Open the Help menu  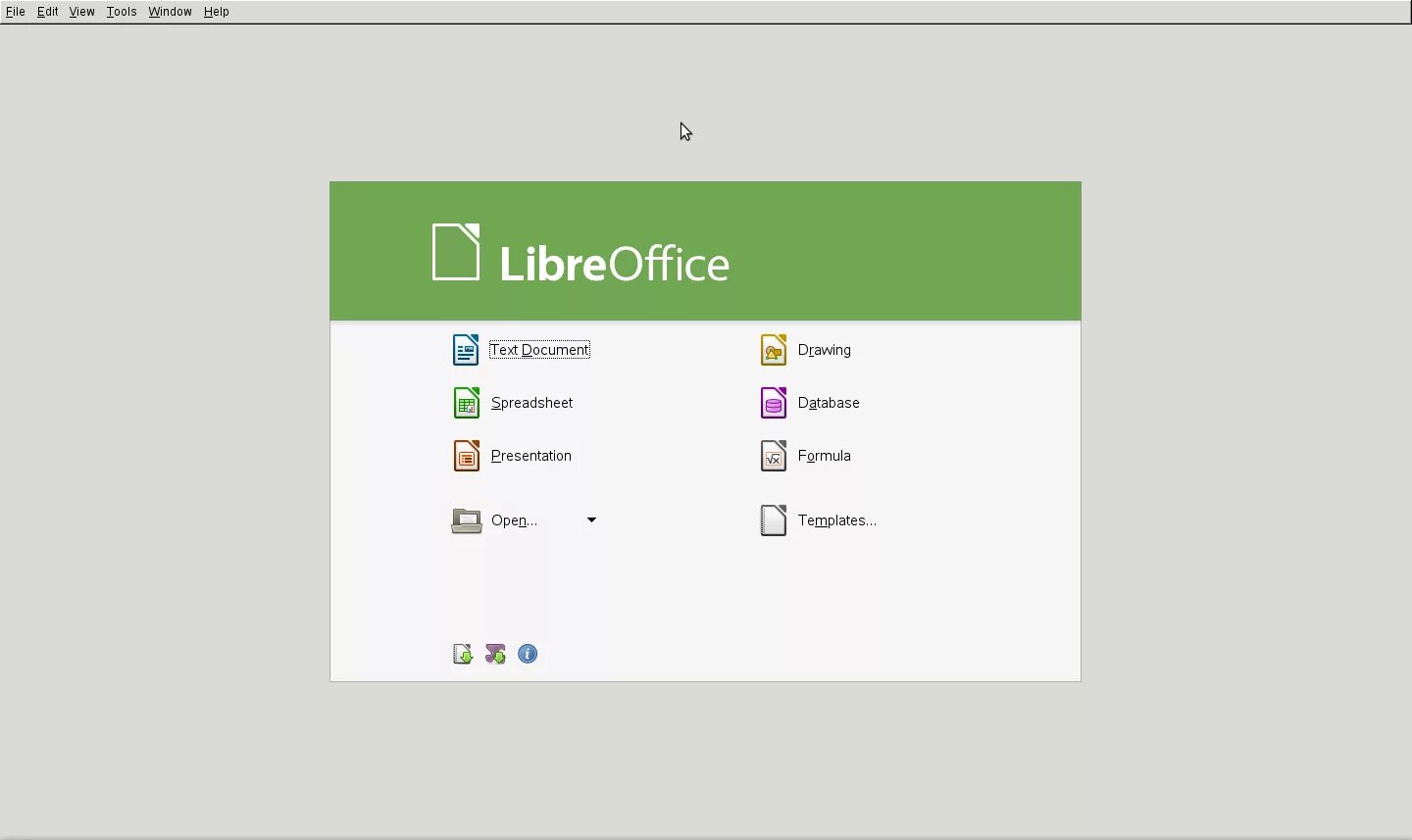click(216, 12)
